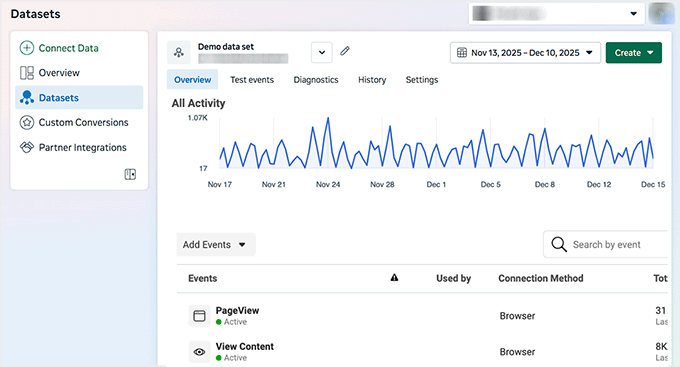Open the Diagnostics tab
This screenshot has width=680, height=367.
pyautogui.click(x=316, y=79)
